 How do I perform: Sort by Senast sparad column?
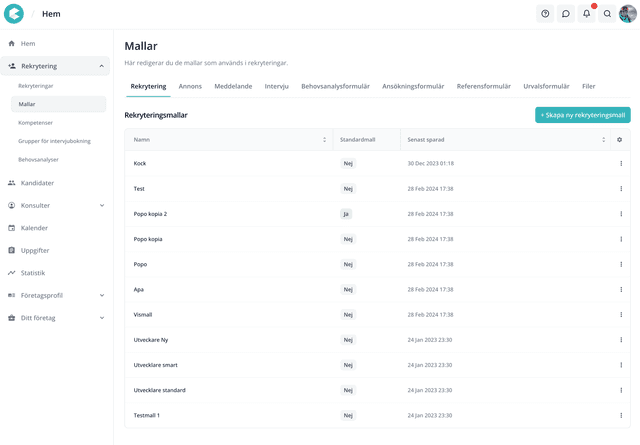pyautogui.click(x=603, y=140)
